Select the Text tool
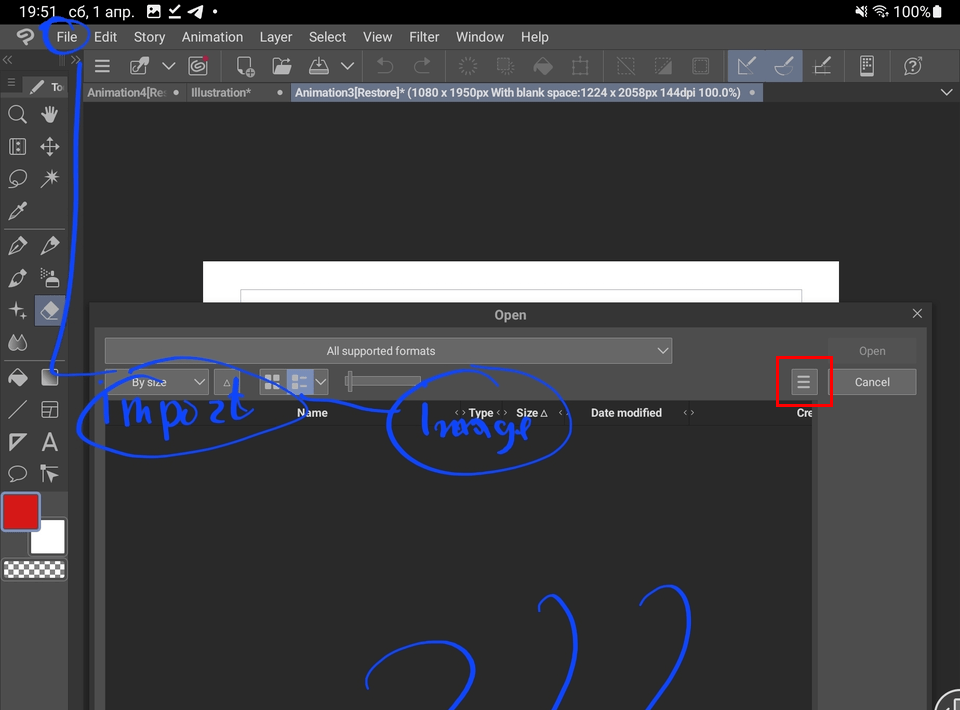The image size is (960, 710). point(49,441)
